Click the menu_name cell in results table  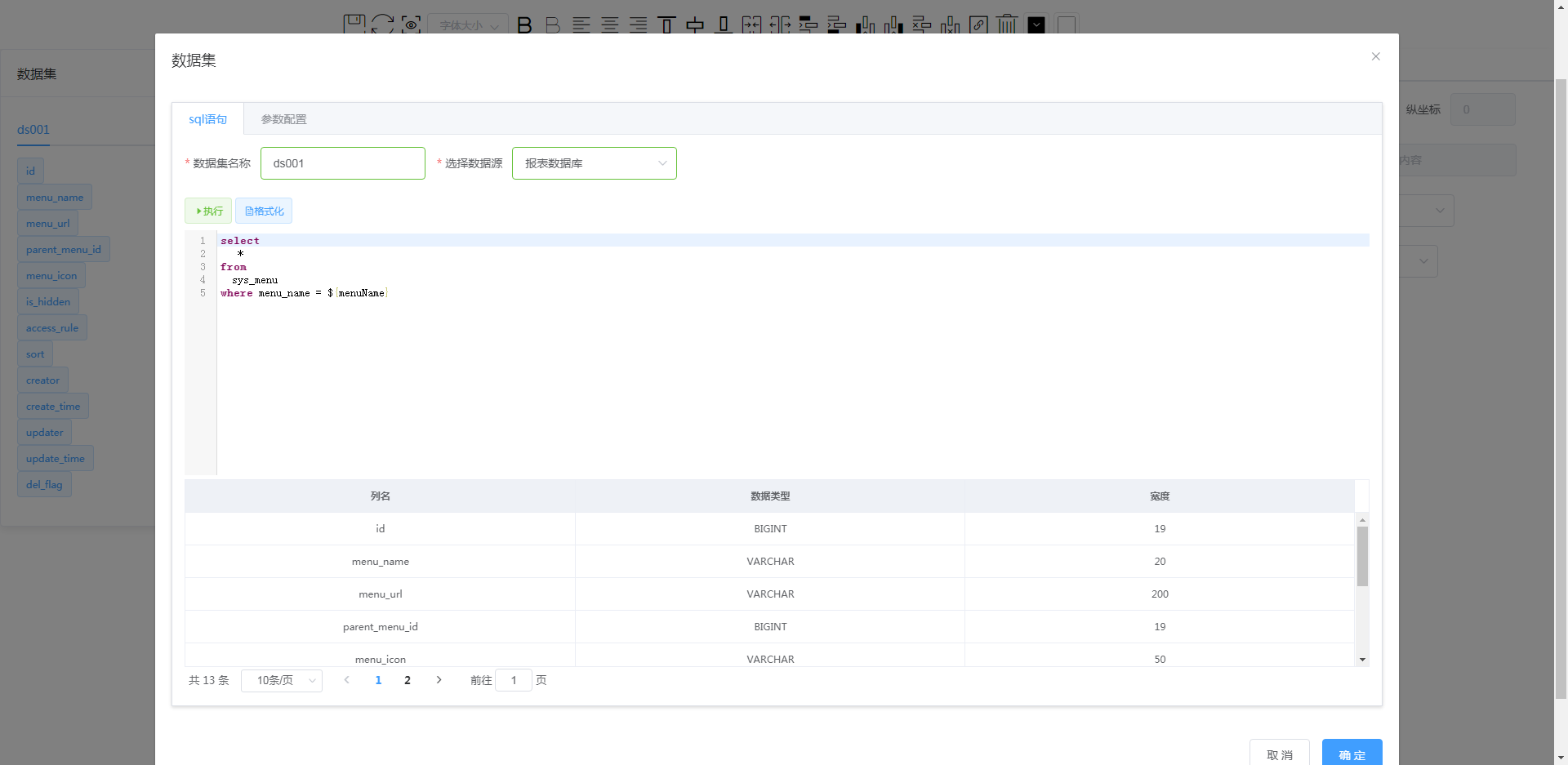pyautogui.click(x=381, y=562)
